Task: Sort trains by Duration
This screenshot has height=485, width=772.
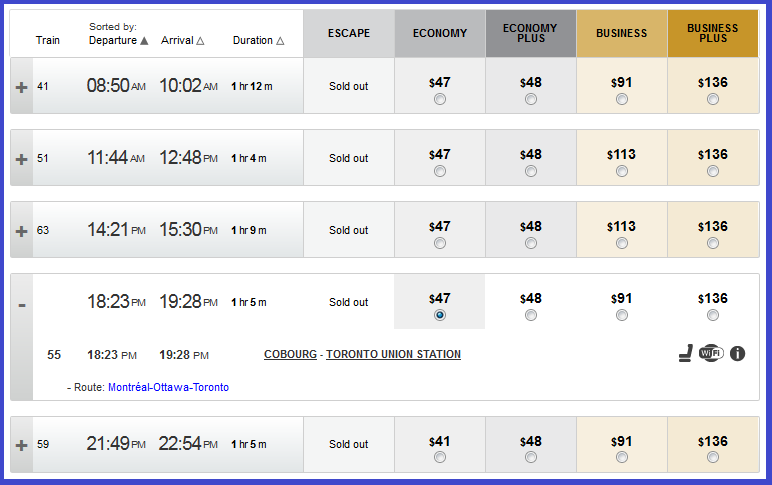Action: pyautogui.click(x=258, y=40)
